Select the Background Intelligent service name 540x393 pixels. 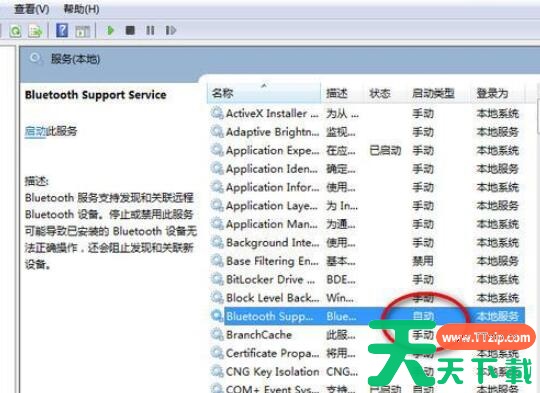click(272, 243)
